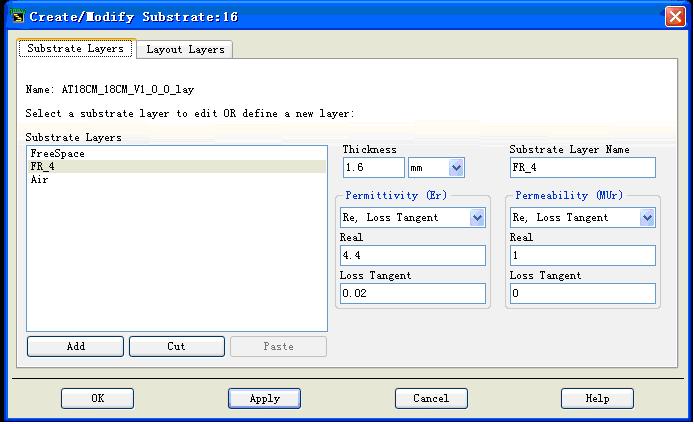Screen dimensions: 694x424
Task: Click the ADS icon in the title bar
Action: coord(18,16)
